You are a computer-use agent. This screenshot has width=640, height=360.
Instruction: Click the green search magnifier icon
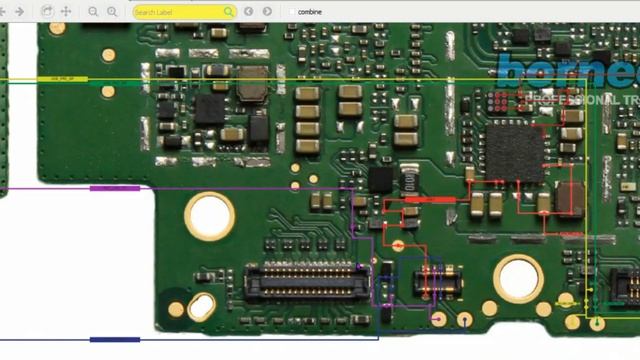coord(229,12)
